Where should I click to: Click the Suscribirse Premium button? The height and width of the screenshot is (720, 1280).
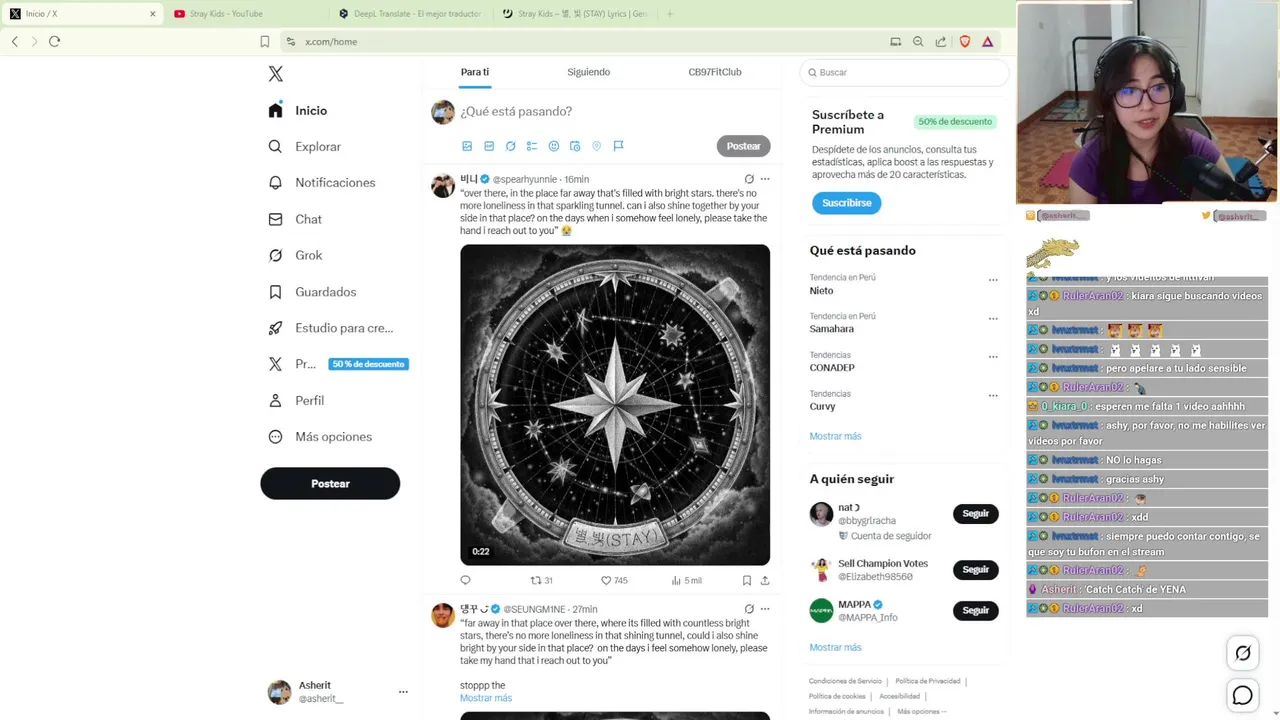coord(846,203)
